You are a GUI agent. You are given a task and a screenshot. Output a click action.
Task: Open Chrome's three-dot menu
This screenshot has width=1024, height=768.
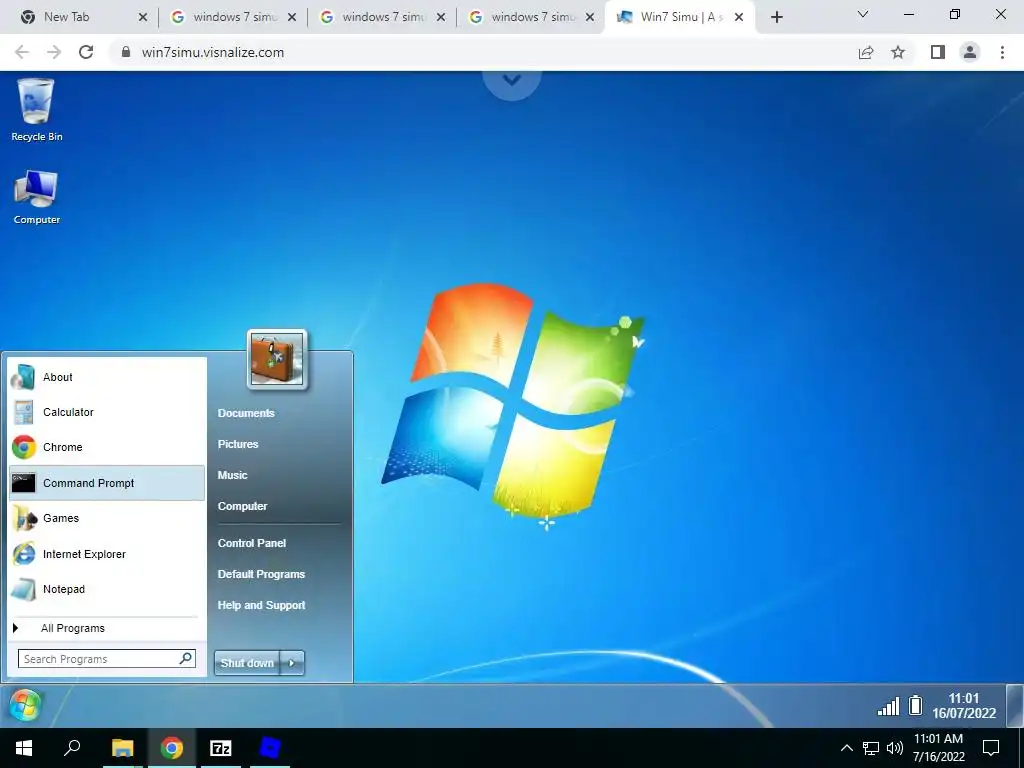click(1002, 52)
